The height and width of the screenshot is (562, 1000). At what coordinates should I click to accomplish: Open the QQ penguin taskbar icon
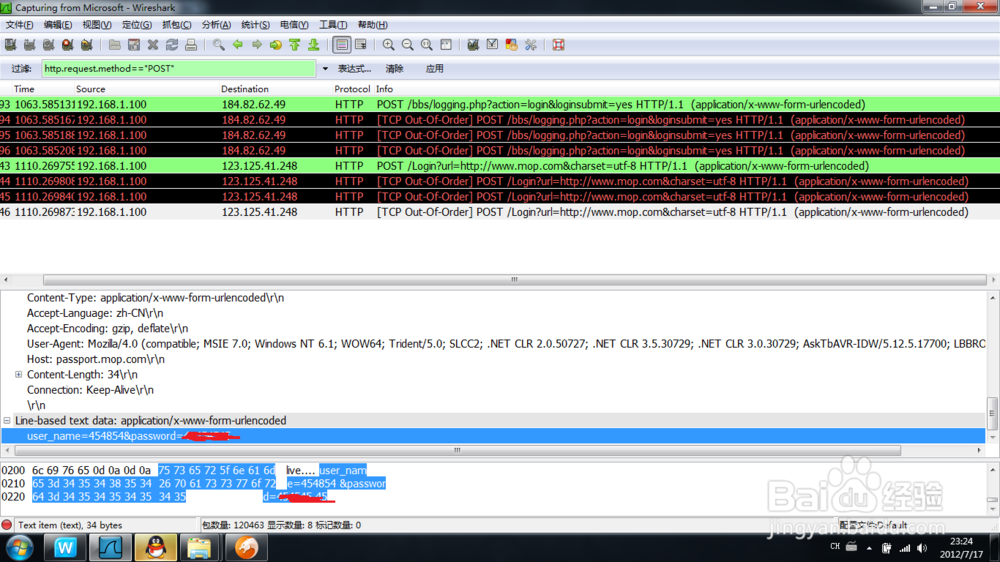[x=155, y=548]
